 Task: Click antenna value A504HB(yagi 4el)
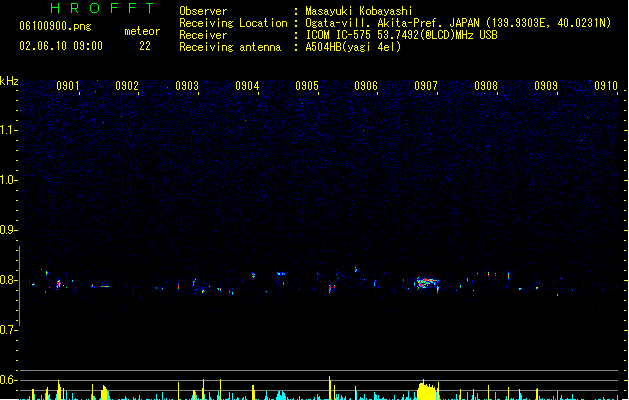[353, 47]
